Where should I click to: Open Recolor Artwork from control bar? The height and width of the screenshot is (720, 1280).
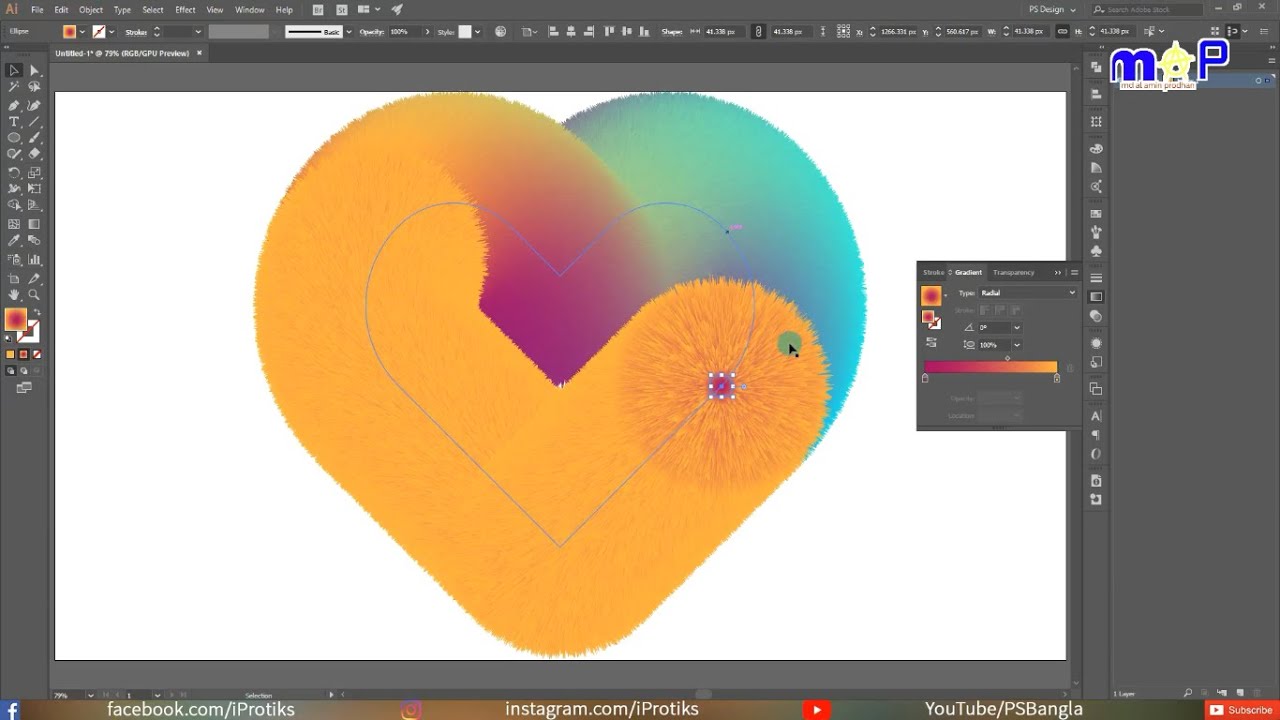pyautogui.click(x=501, y=32)
